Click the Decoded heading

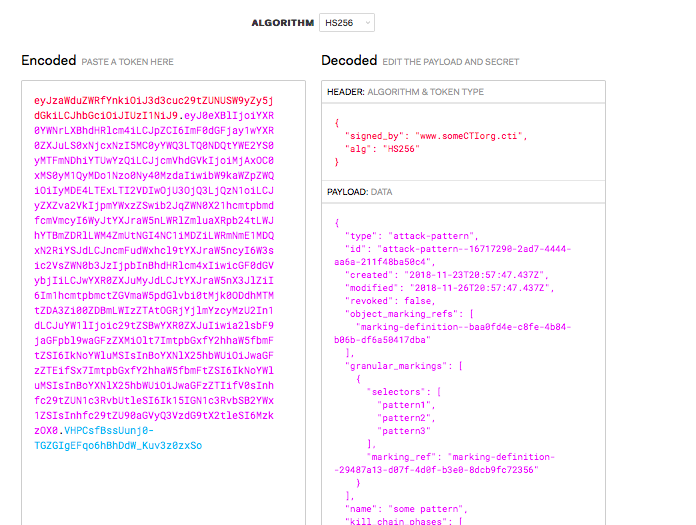349,60
